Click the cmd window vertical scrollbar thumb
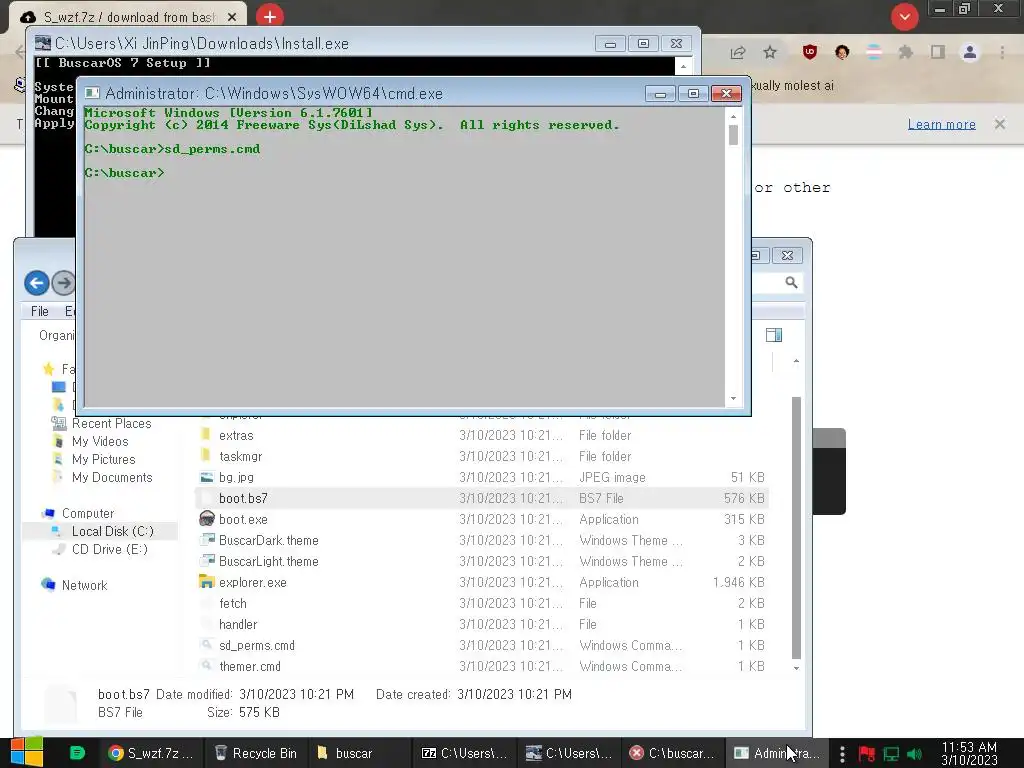 [x=733, y=135]
